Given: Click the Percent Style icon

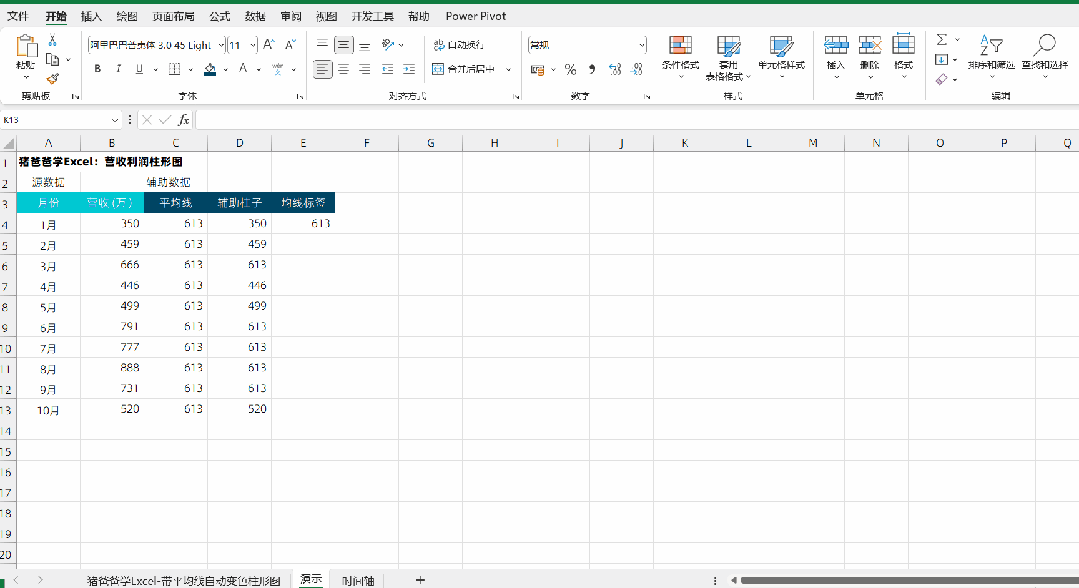Looking at the screenshot, I should 570,70.
